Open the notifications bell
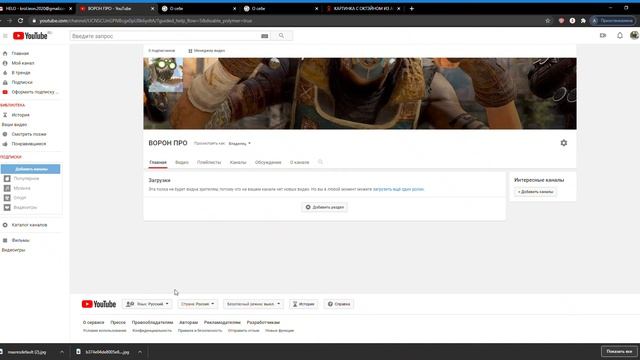This screenshot has height=360, width=640. pyautogui.click(x=620, y=36)
